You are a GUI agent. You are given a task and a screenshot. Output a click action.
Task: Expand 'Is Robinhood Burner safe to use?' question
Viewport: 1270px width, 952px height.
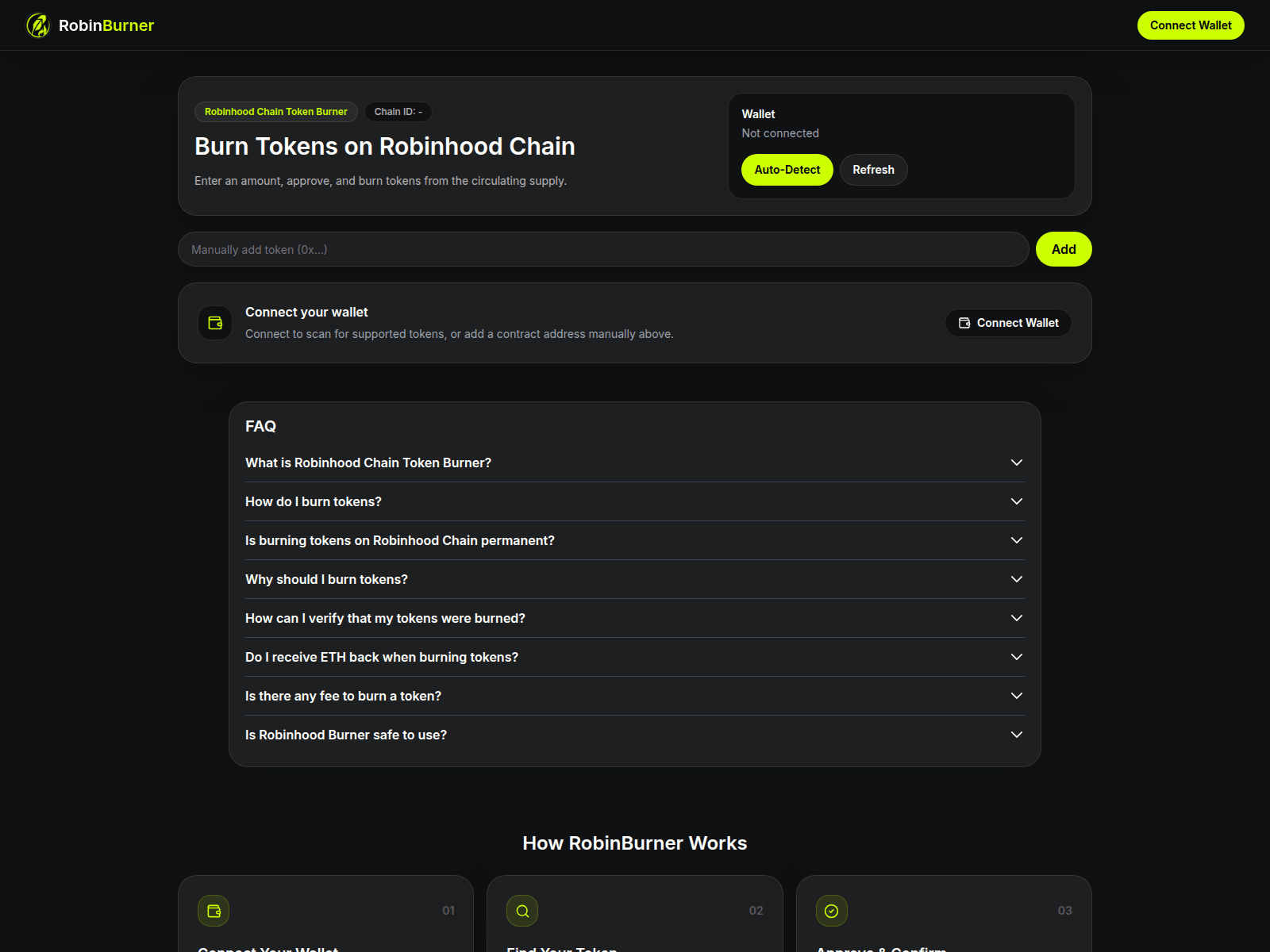(x=635, y=735)
